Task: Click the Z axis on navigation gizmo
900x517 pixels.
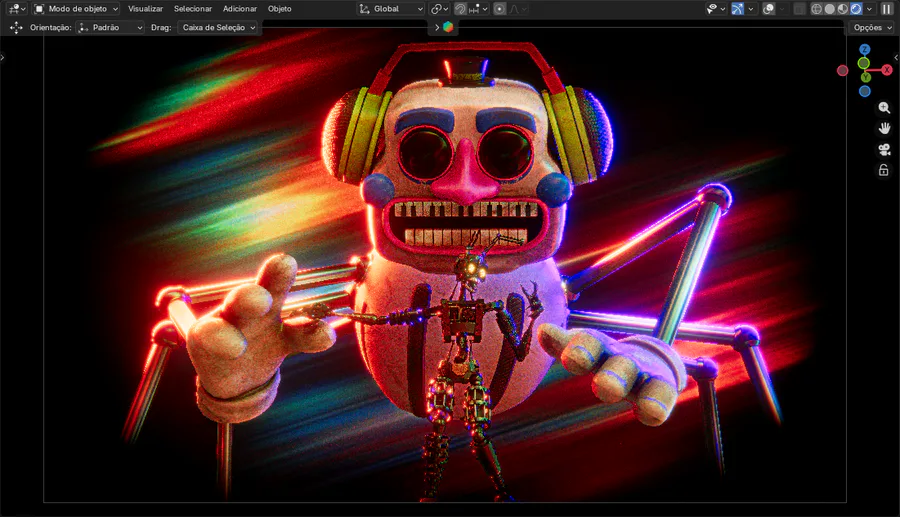Action: (x=864, y=49)
